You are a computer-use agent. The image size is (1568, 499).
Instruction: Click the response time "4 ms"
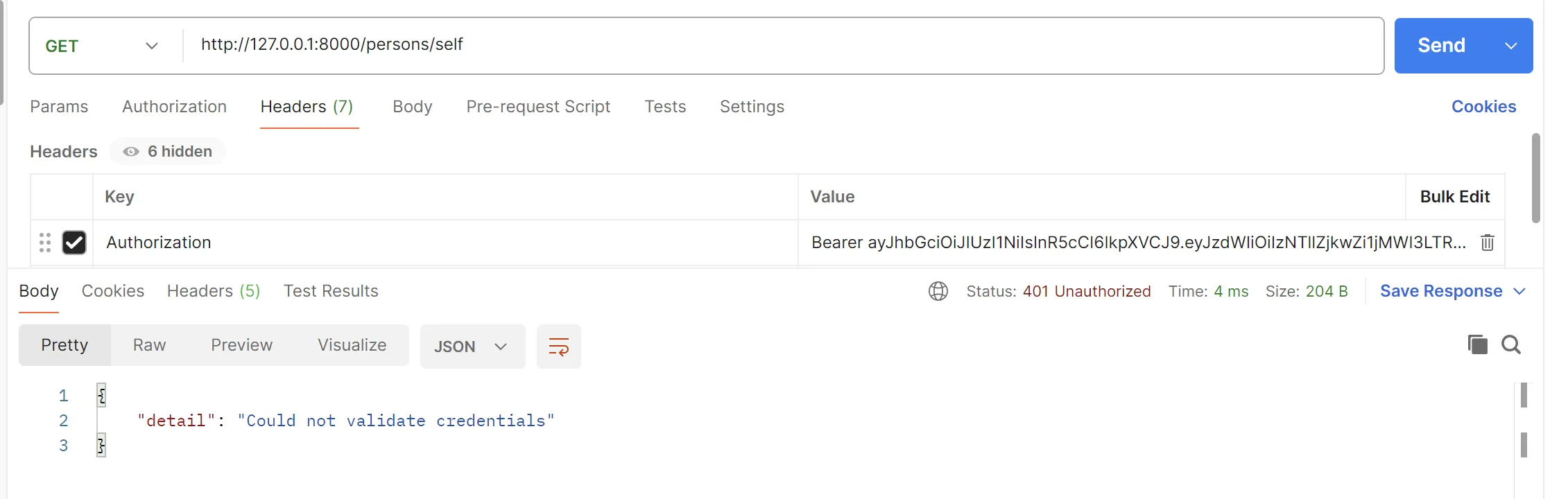tap(1231, 291)
